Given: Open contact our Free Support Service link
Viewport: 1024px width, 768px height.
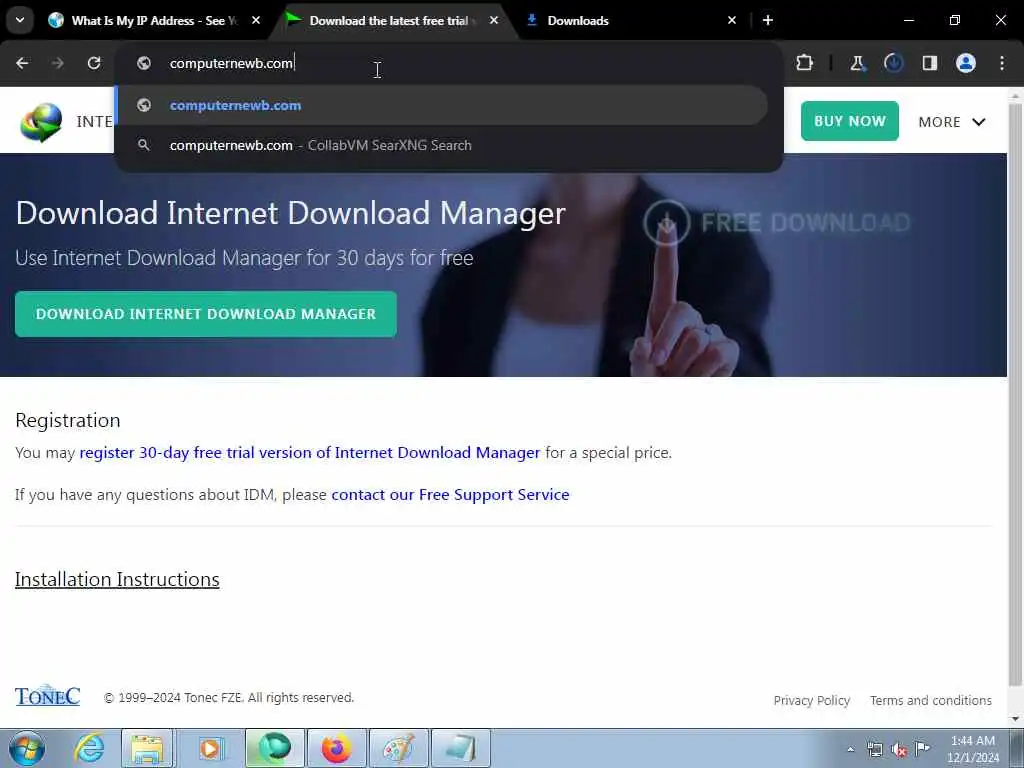Looking at the screenshot, I should coord(450,494).
